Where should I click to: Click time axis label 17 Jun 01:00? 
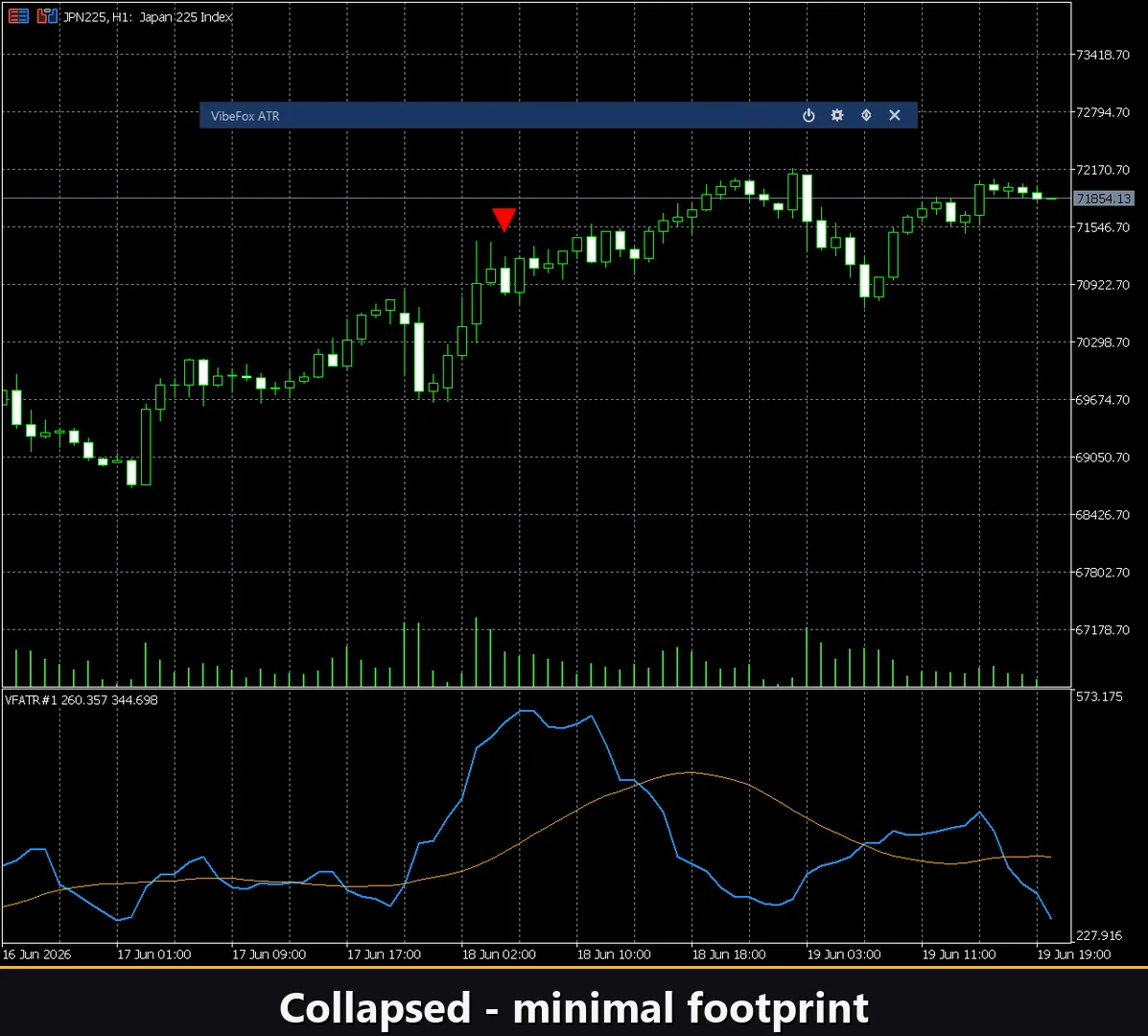(x=153, y=954)
